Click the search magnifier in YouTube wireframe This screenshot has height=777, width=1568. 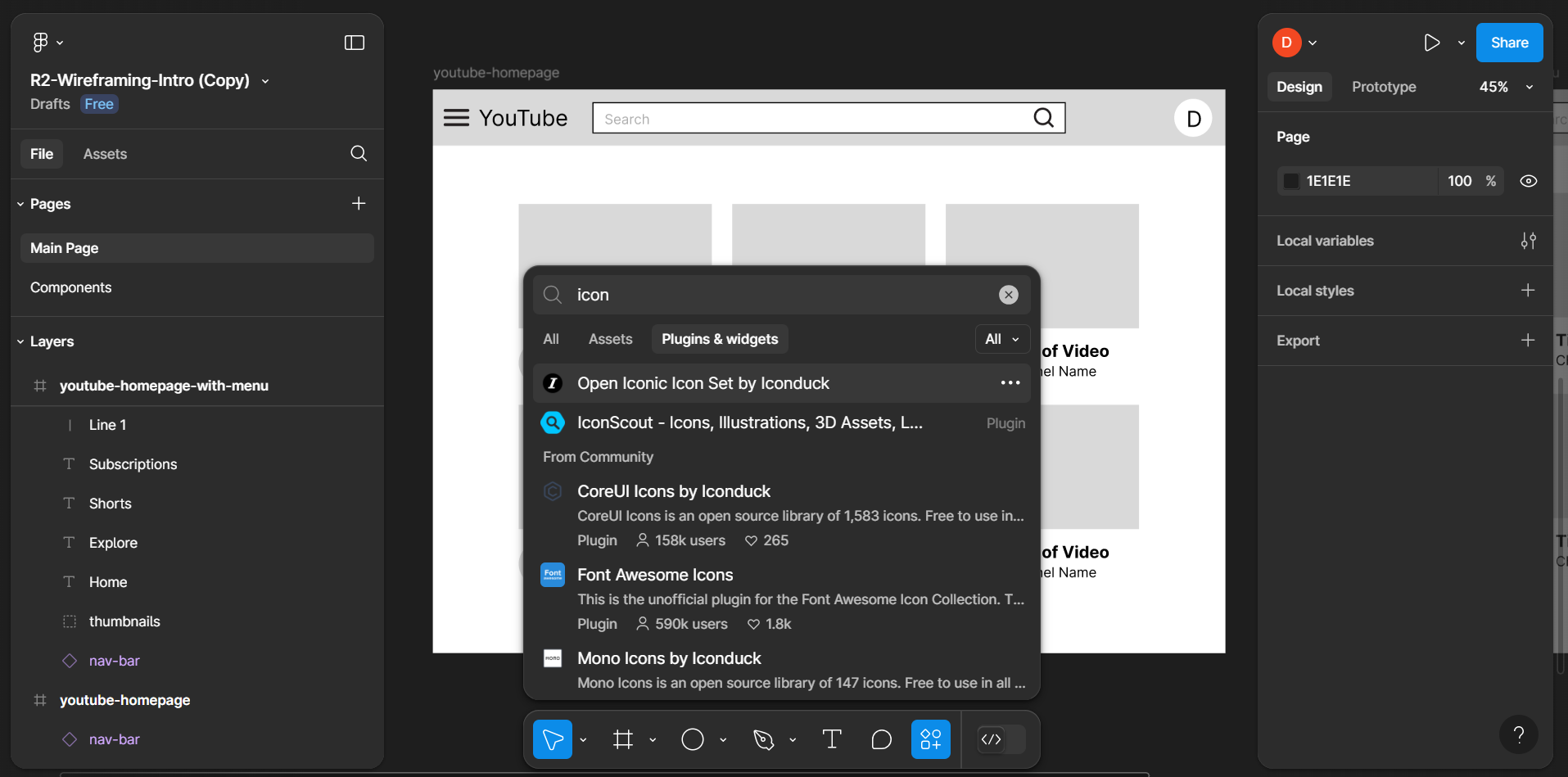(x=1044, y=118)
